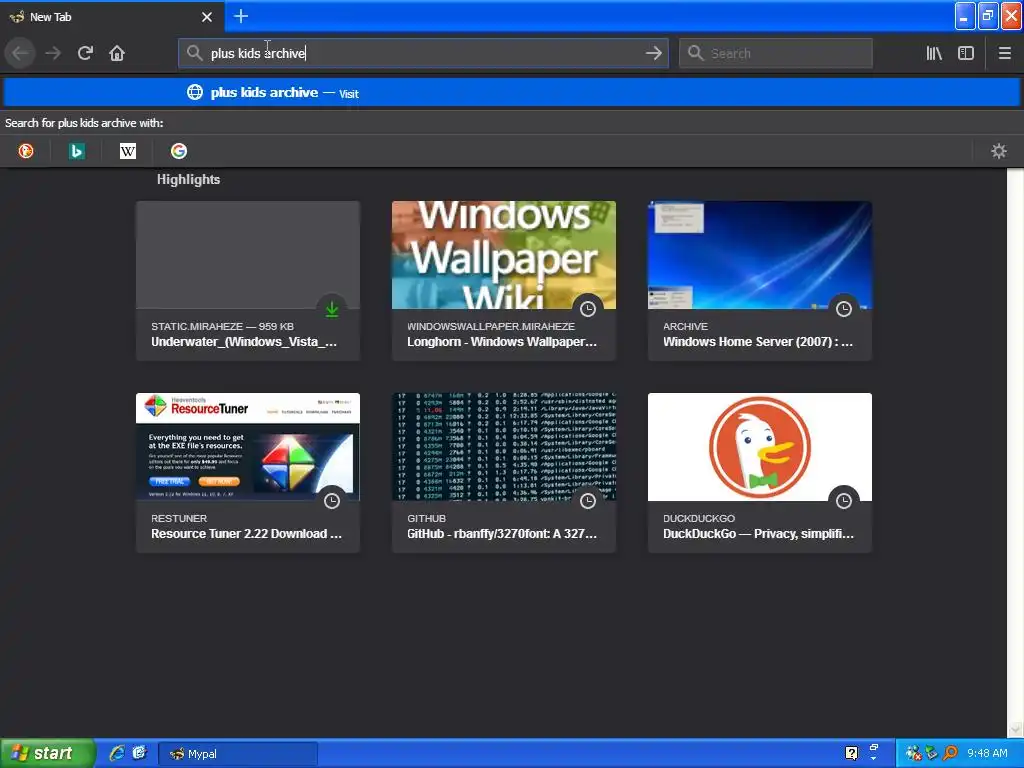Open 'Underwater_(Windows_Vista_...' title link
Screen dimensions: 1024x768
pos(244,342)
